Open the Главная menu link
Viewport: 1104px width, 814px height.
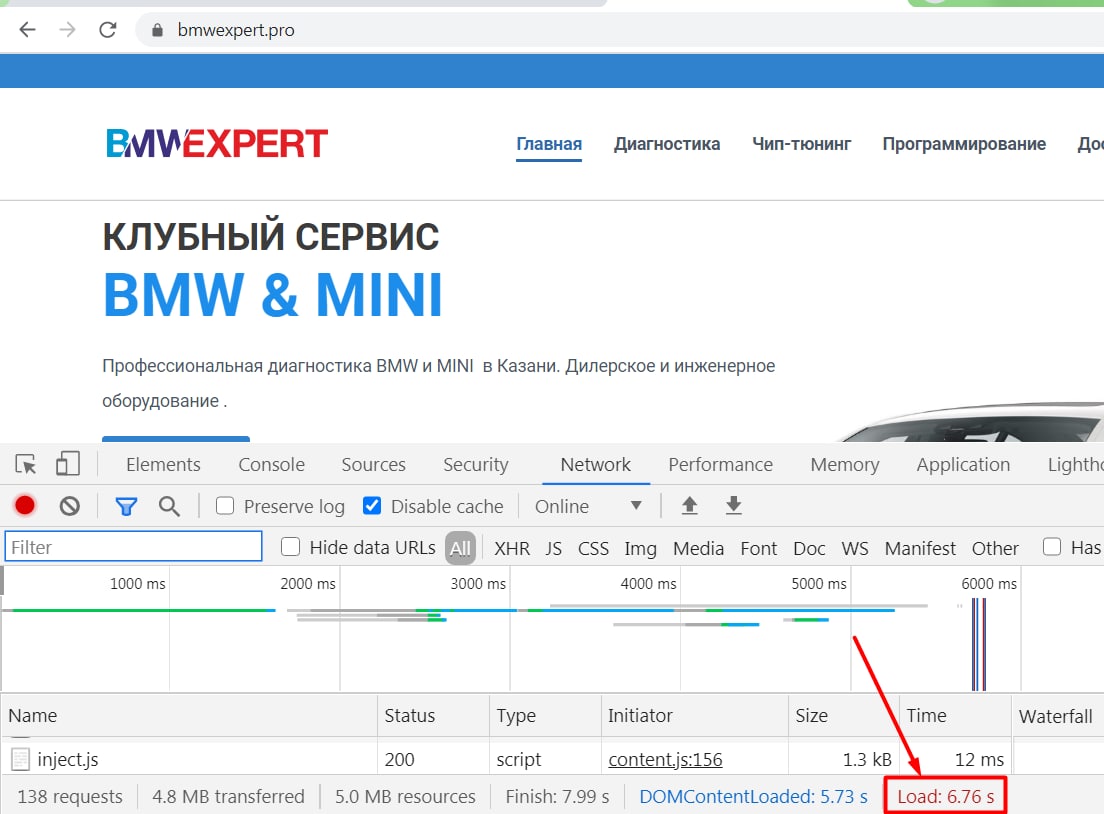(549, 144)
